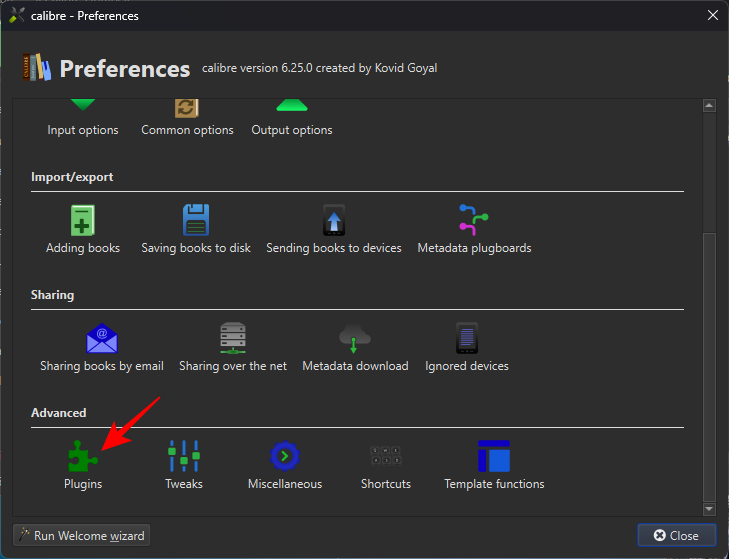Open conversion Output options
The image size is (729, 559).
tap(292, 118)
